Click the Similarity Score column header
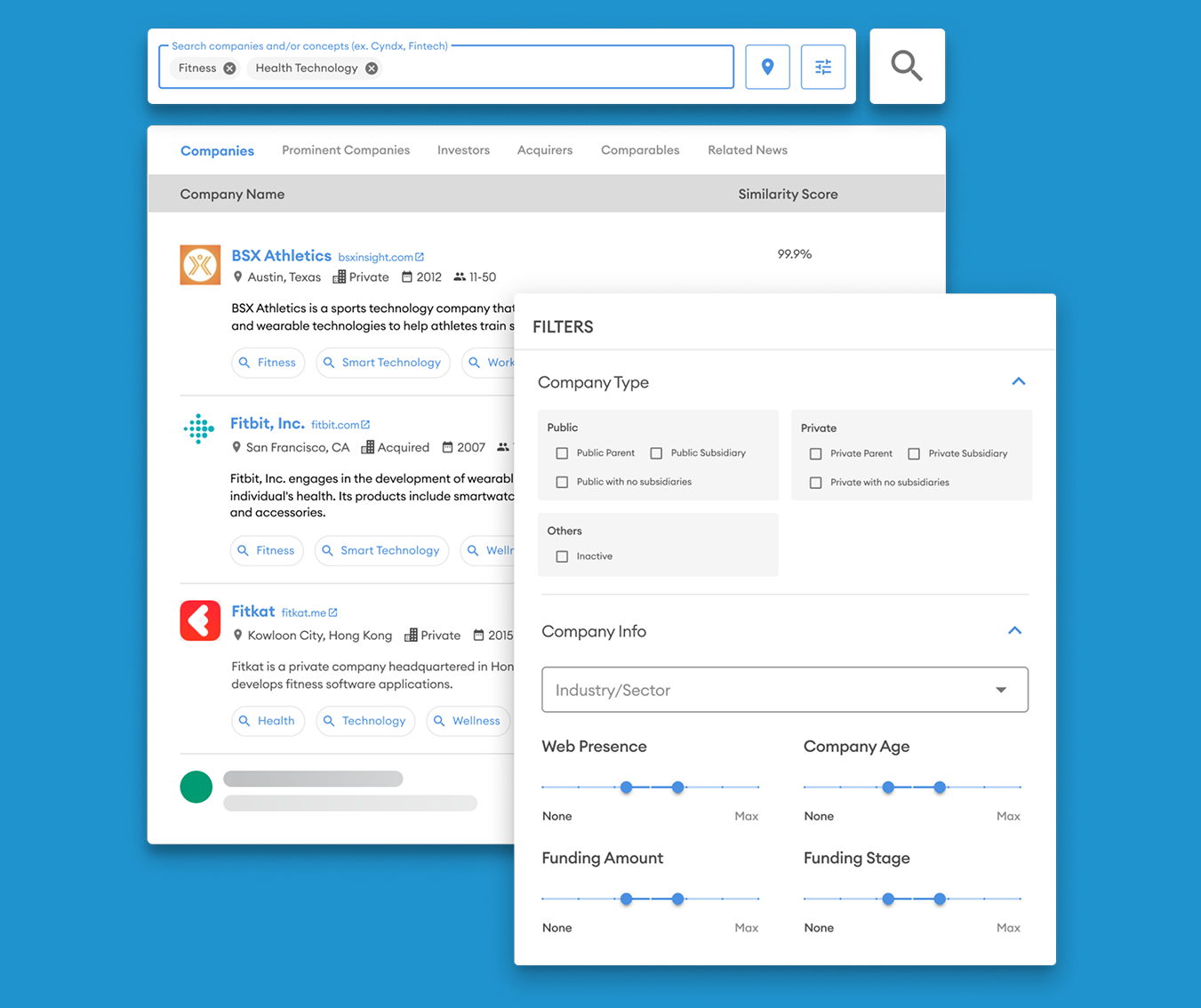Screen dimensions: 1201x1008 pyautogui.click(x=788, y=194)
